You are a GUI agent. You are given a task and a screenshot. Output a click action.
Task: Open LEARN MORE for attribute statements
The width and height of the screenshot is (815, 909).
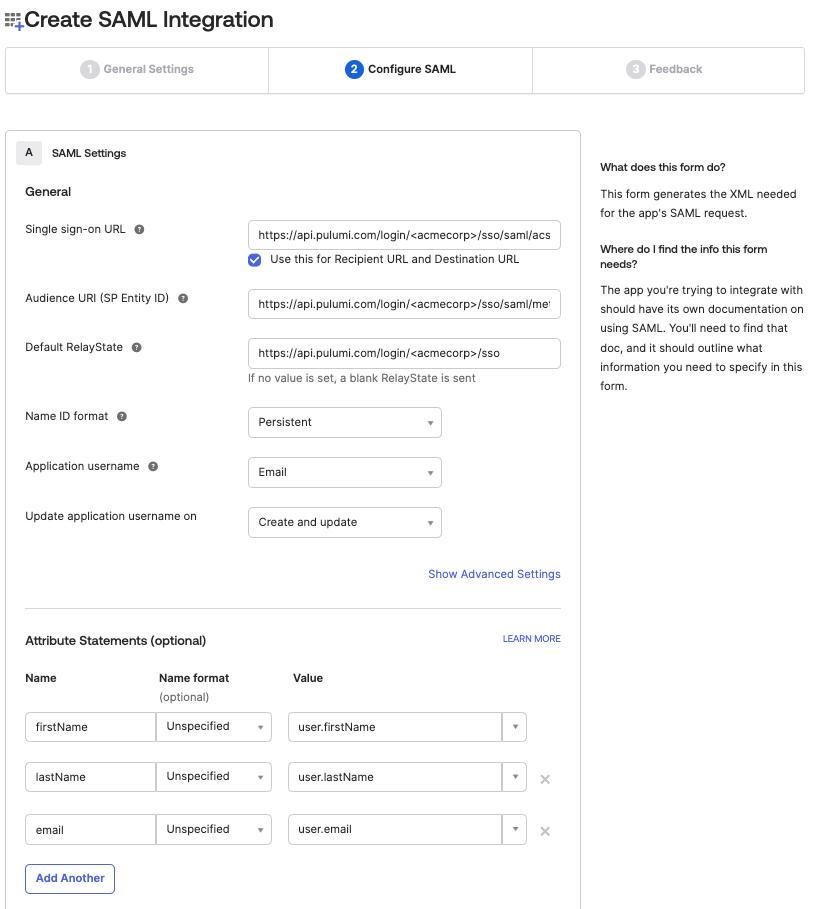[532, 639]
